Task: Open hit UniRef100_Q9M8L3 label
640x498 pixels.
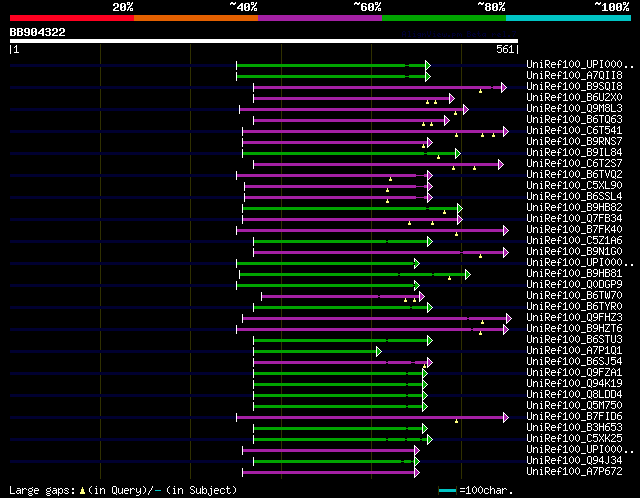Action: click(x=574, y=109)
